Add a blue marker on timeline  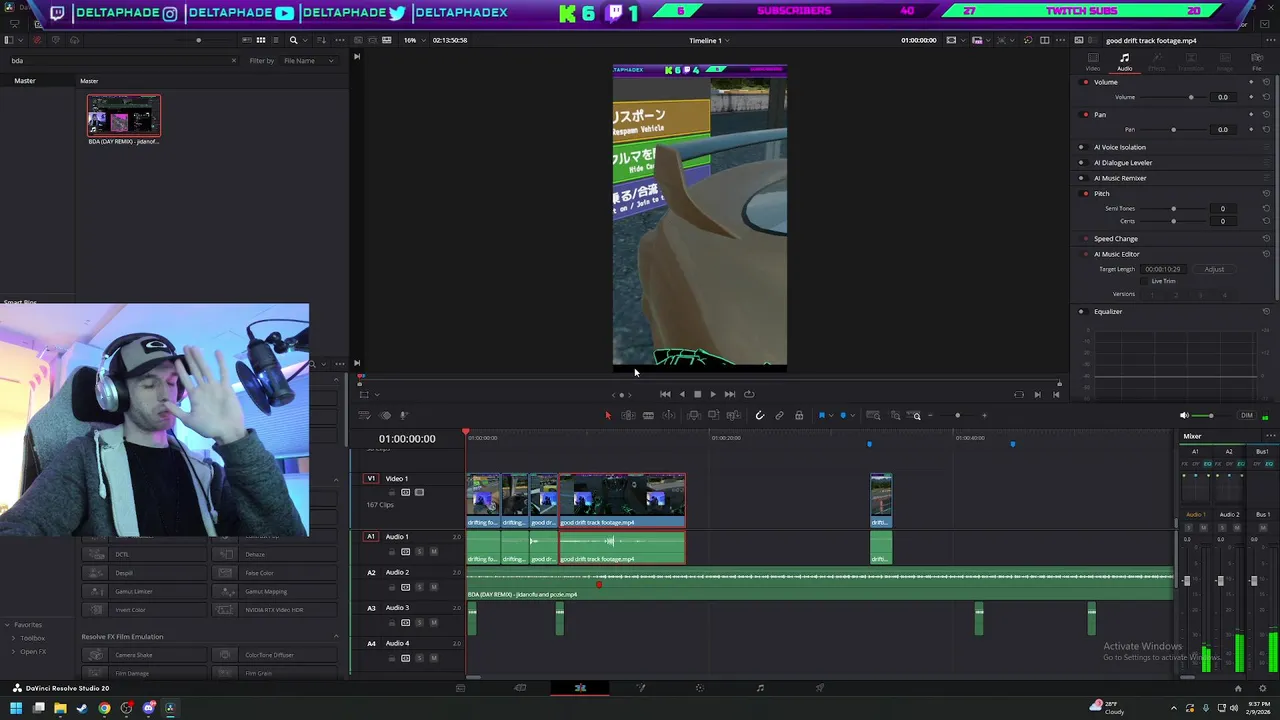[x=843, y=415]
